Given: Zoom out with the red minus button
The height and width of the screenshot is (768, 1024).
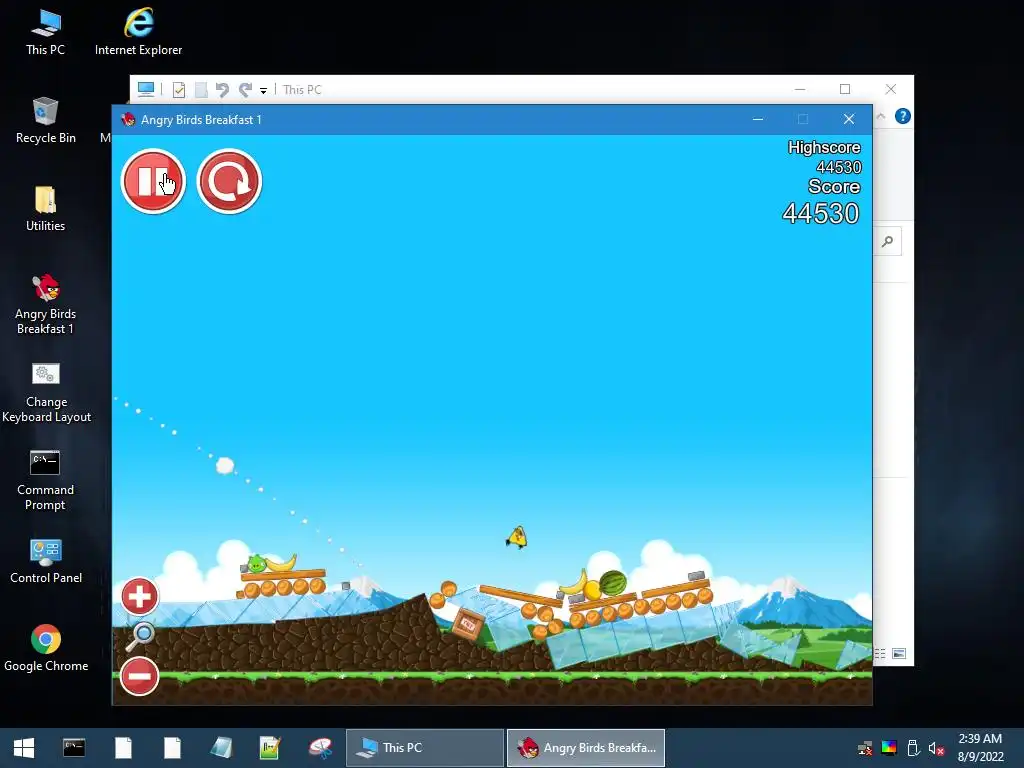Looking at the screenshot, I should pos(139,676).
